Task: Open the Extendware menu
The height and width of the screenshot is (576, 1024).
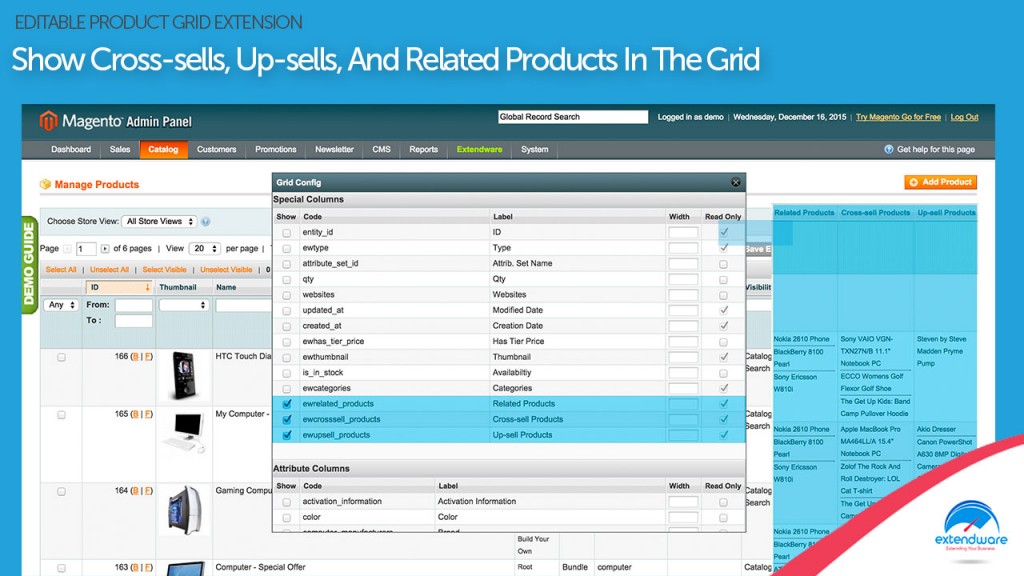Action: tap(479, 150)
